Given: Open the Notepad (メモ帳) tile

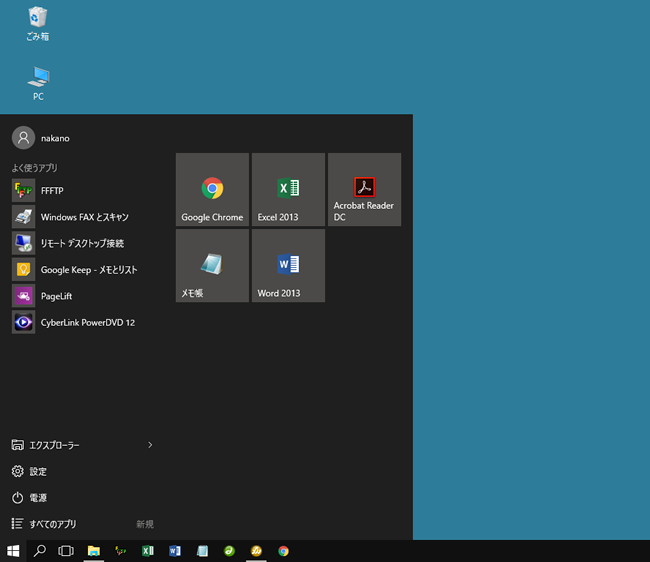Looking at the screenshot, I should (x=212, y=265).
